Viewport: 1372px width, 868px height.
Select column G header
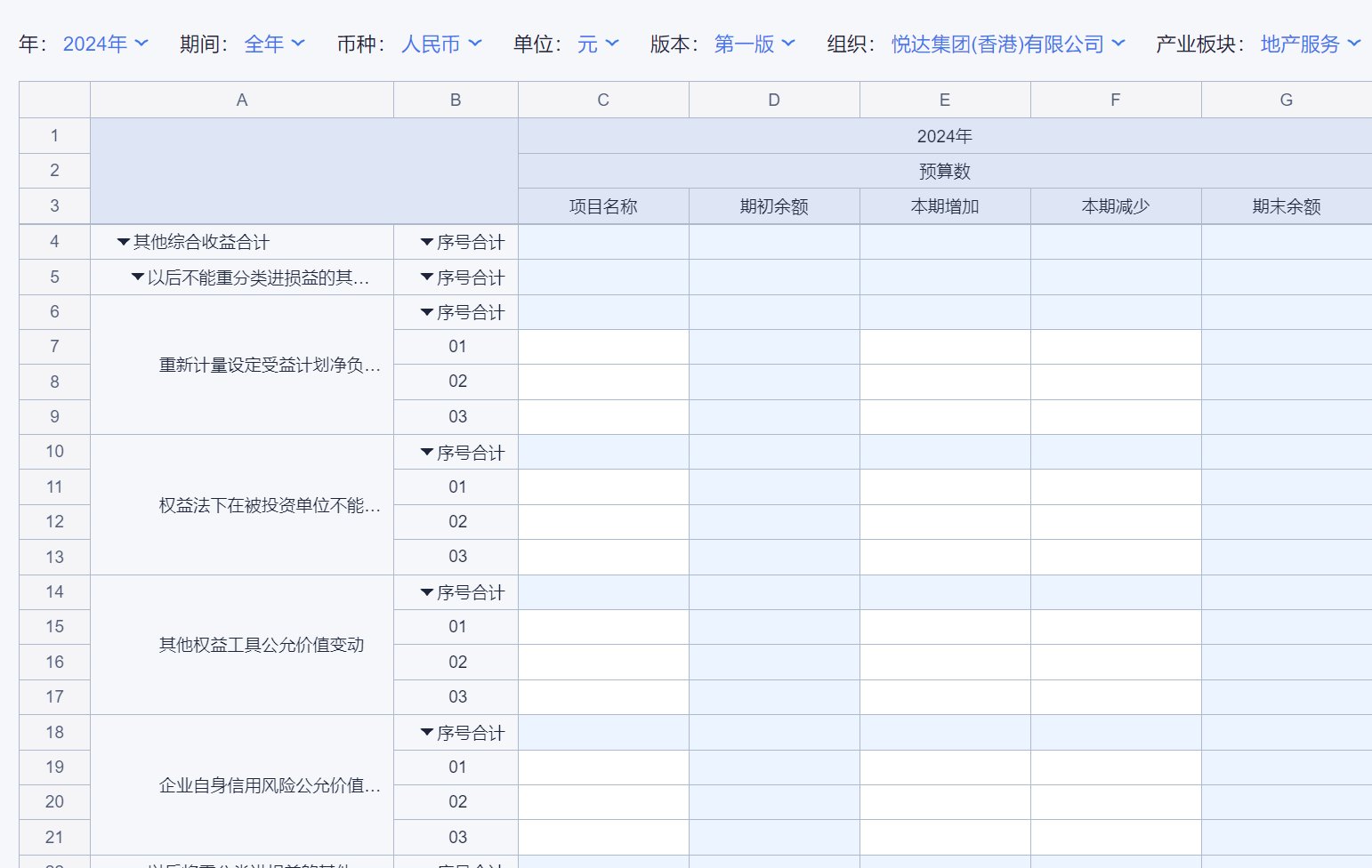point(1286,100)
